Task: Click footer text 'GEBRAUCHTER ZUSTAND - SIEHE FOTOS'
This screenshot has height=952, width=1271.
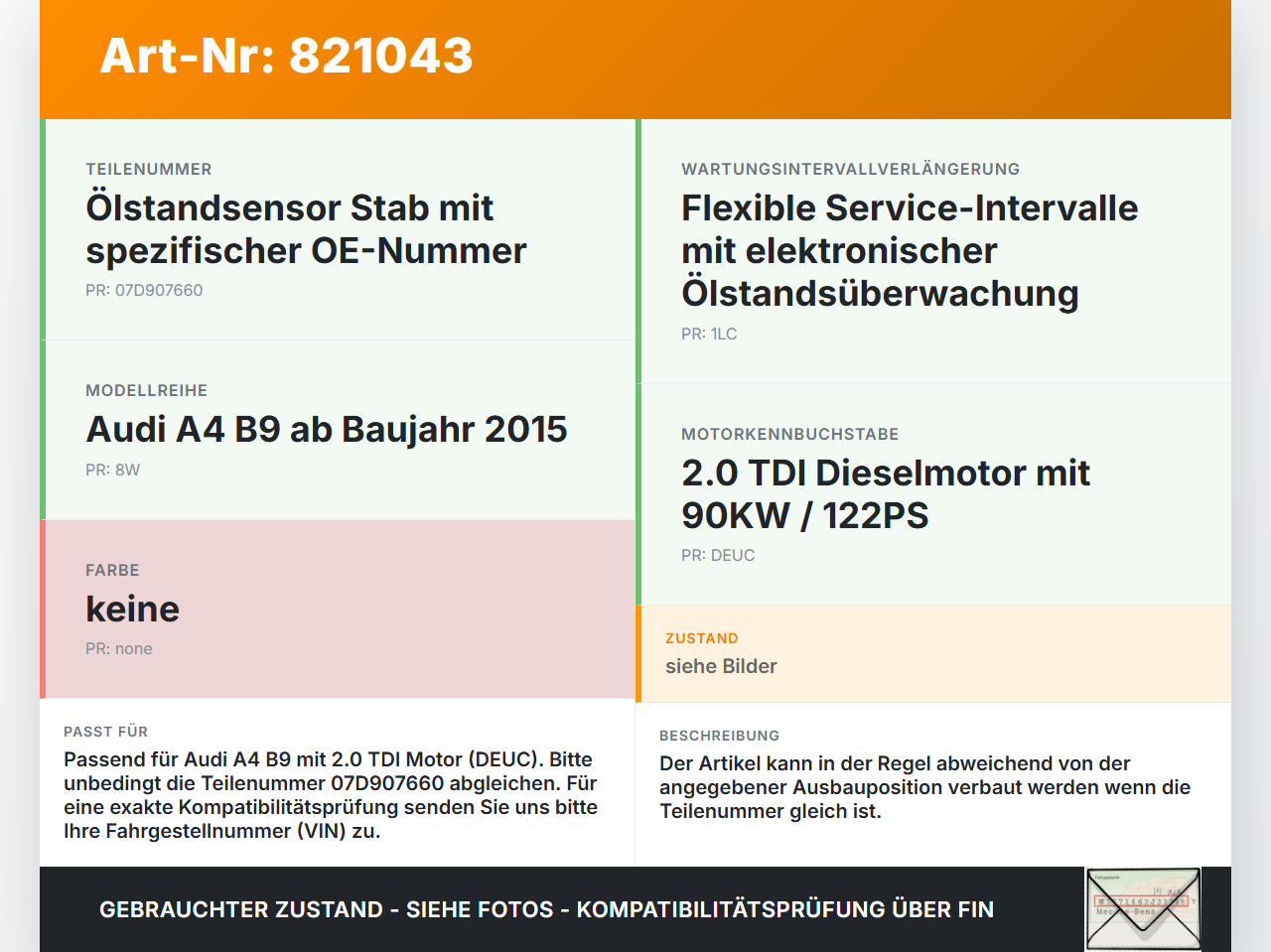Action: click(327, 910)
